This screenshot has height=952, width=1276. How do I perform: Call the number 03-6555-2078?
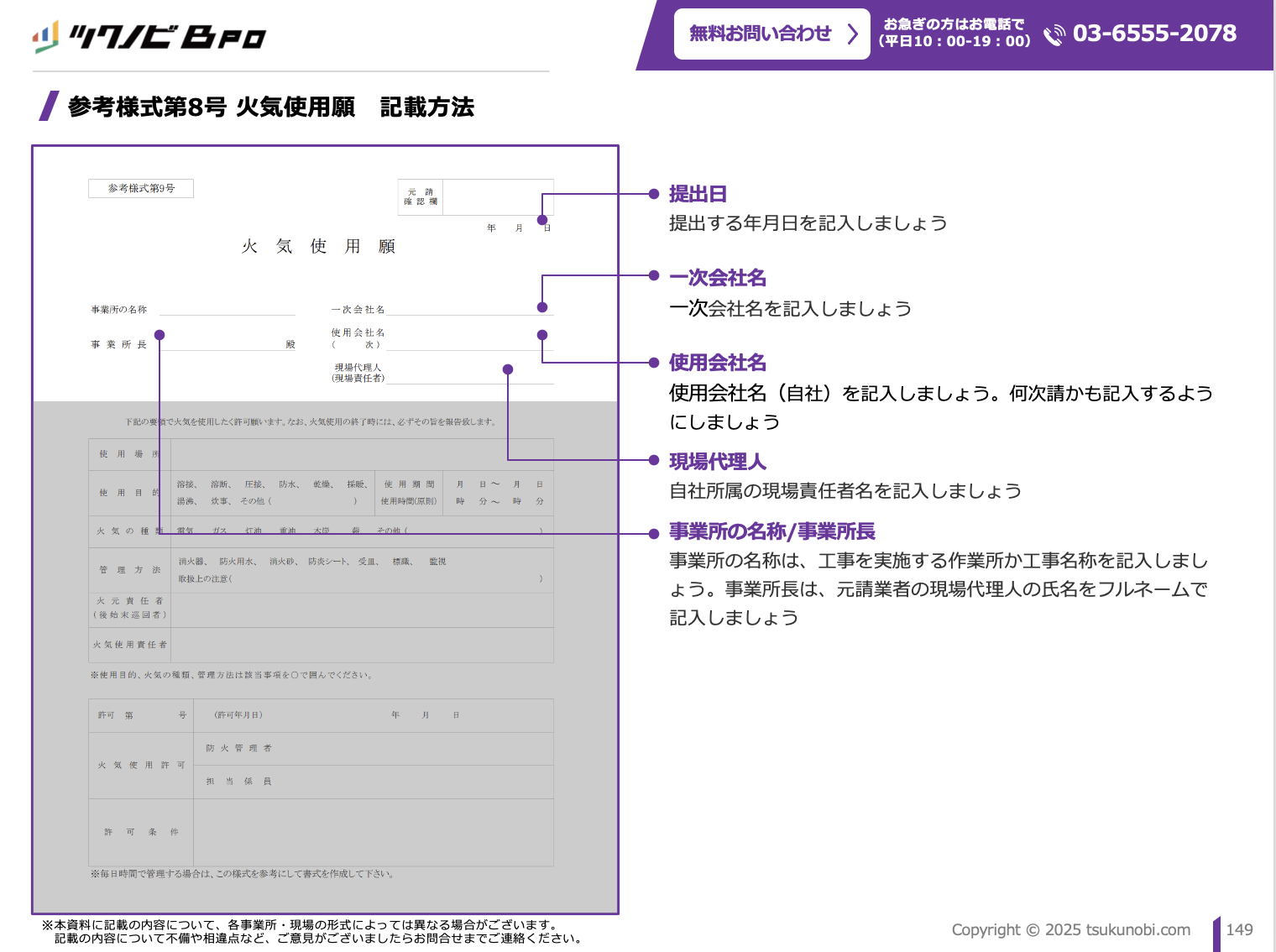pyautogui.click(x=1154, y=34)
